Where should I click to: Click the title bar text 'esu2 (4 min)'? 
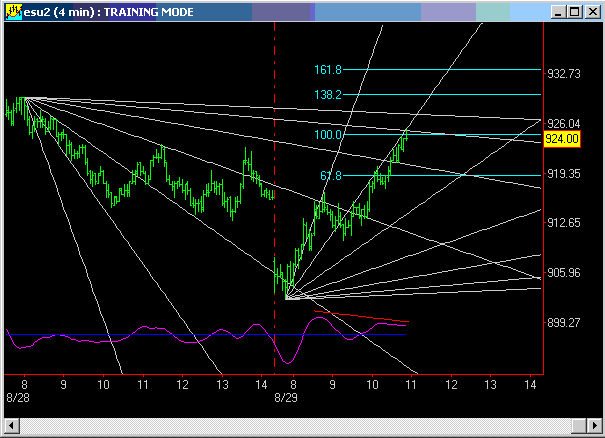click(58, 12)
